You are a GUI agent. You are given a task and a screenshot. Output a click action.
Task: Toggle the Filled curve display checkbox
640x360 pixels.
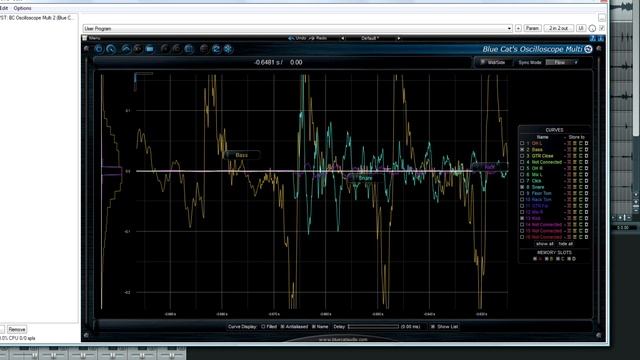point(263,327)
